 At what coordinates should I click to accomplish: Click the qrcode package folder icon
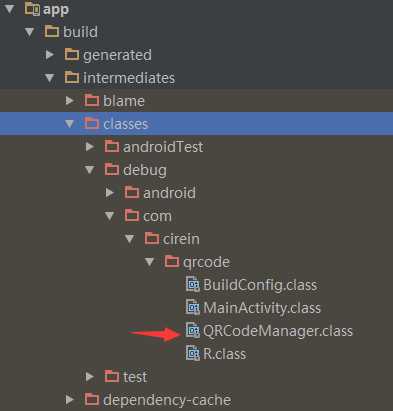(172, 262)
